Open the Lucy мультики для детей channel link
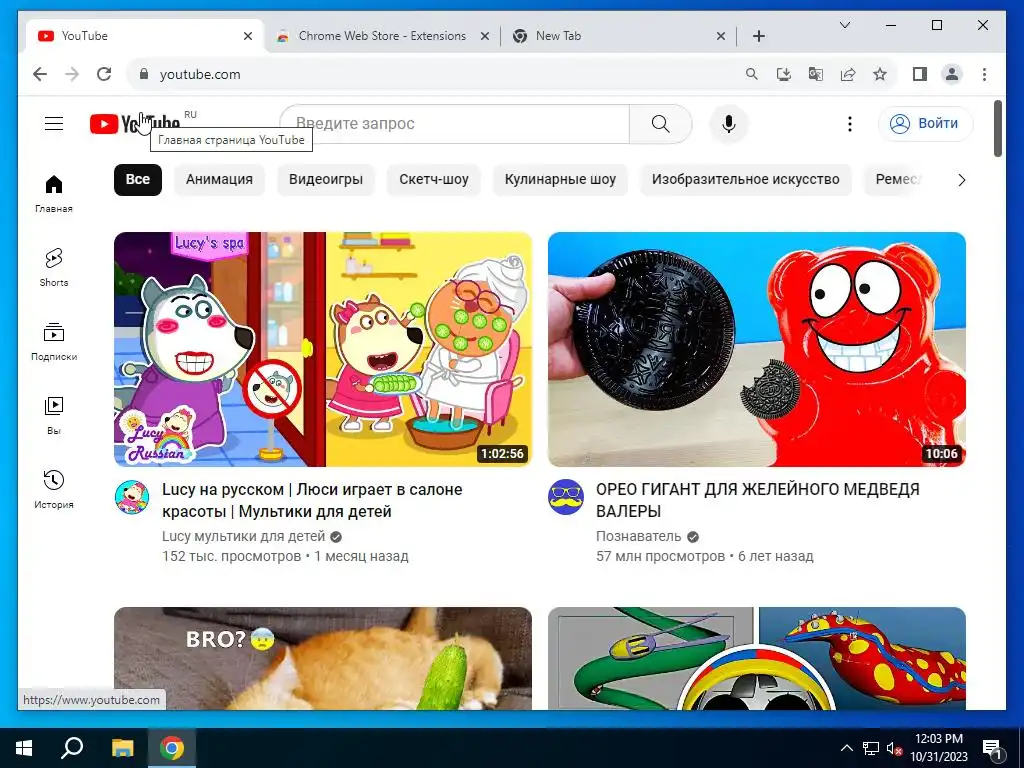 pos(244,536)
